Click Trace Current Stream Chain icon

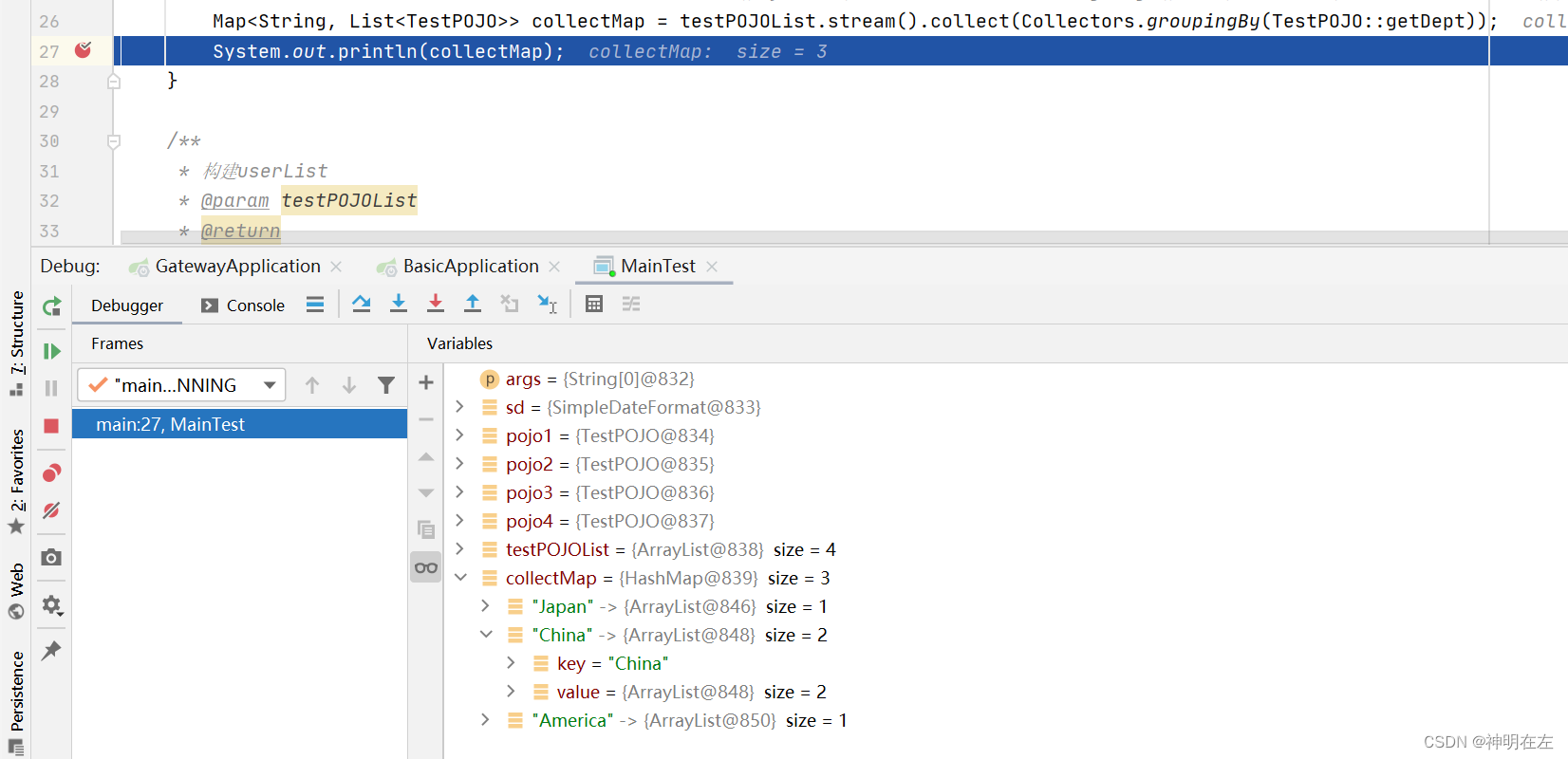tap(631, 304)
